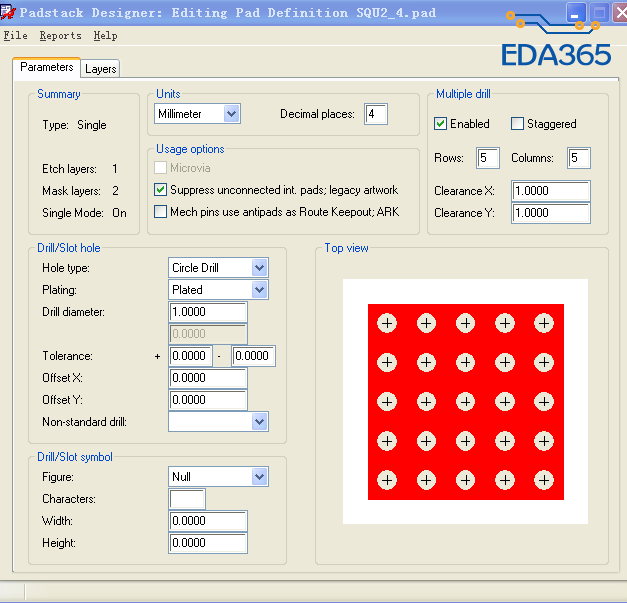Minimize the Padstack Designer window
This screenshot has height=603, width=627.
click(576, 13)
